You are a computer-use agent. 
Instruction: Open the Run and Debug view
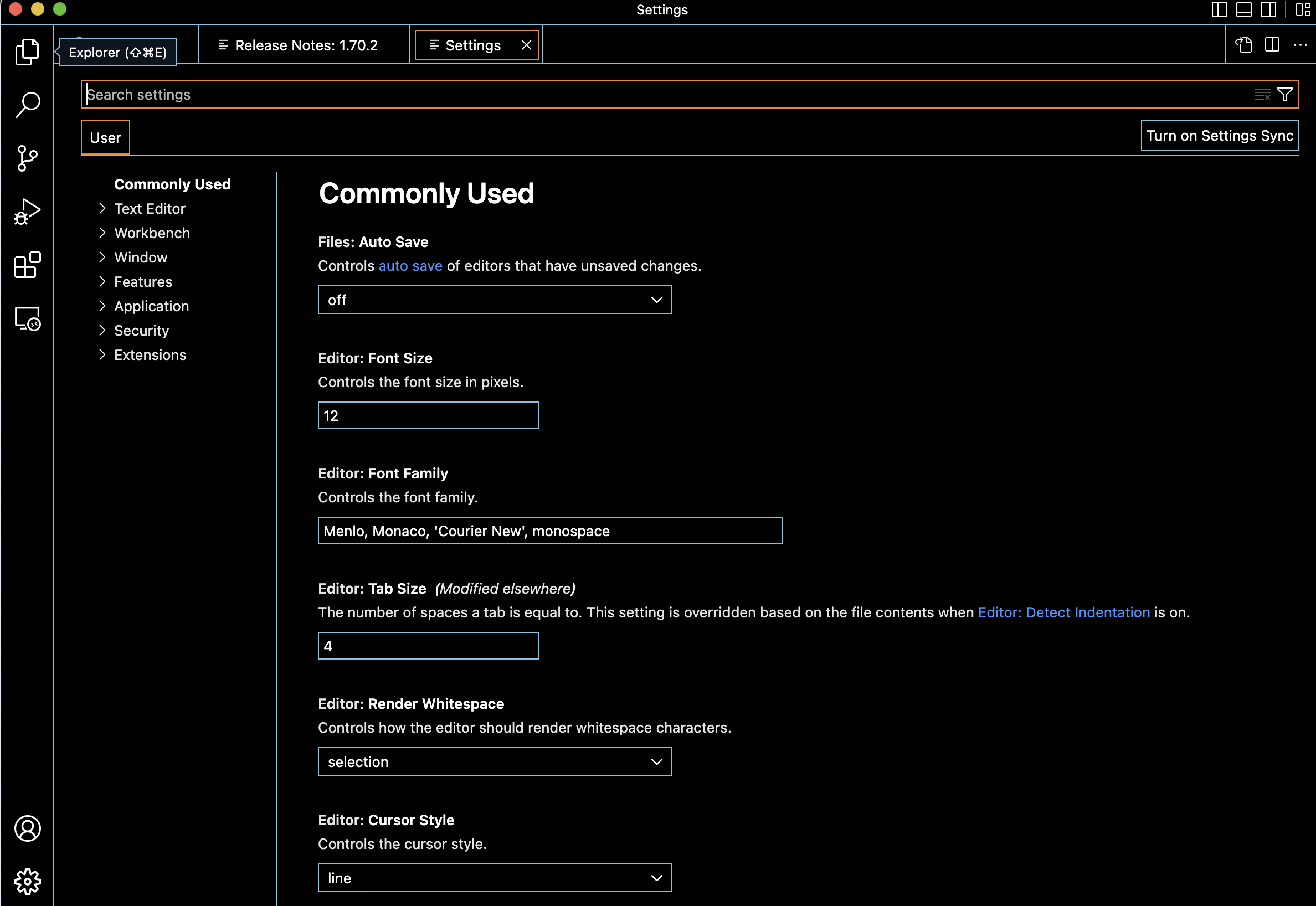point(27,211)
